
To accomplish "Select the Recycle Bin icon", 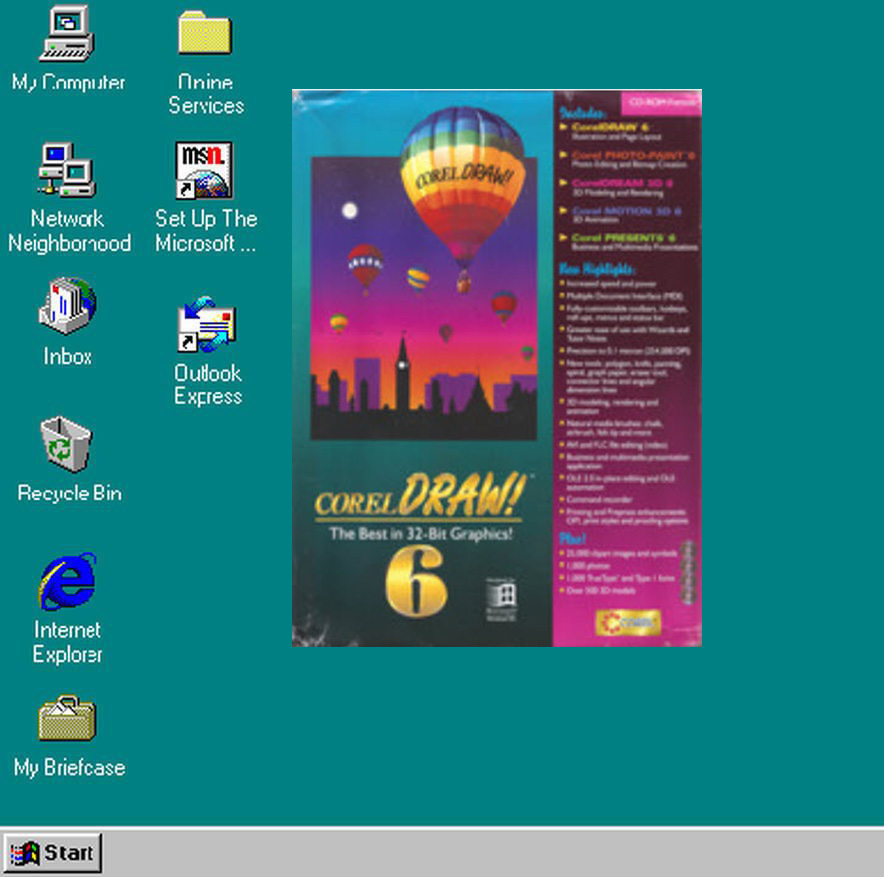I will coord(66,445).
